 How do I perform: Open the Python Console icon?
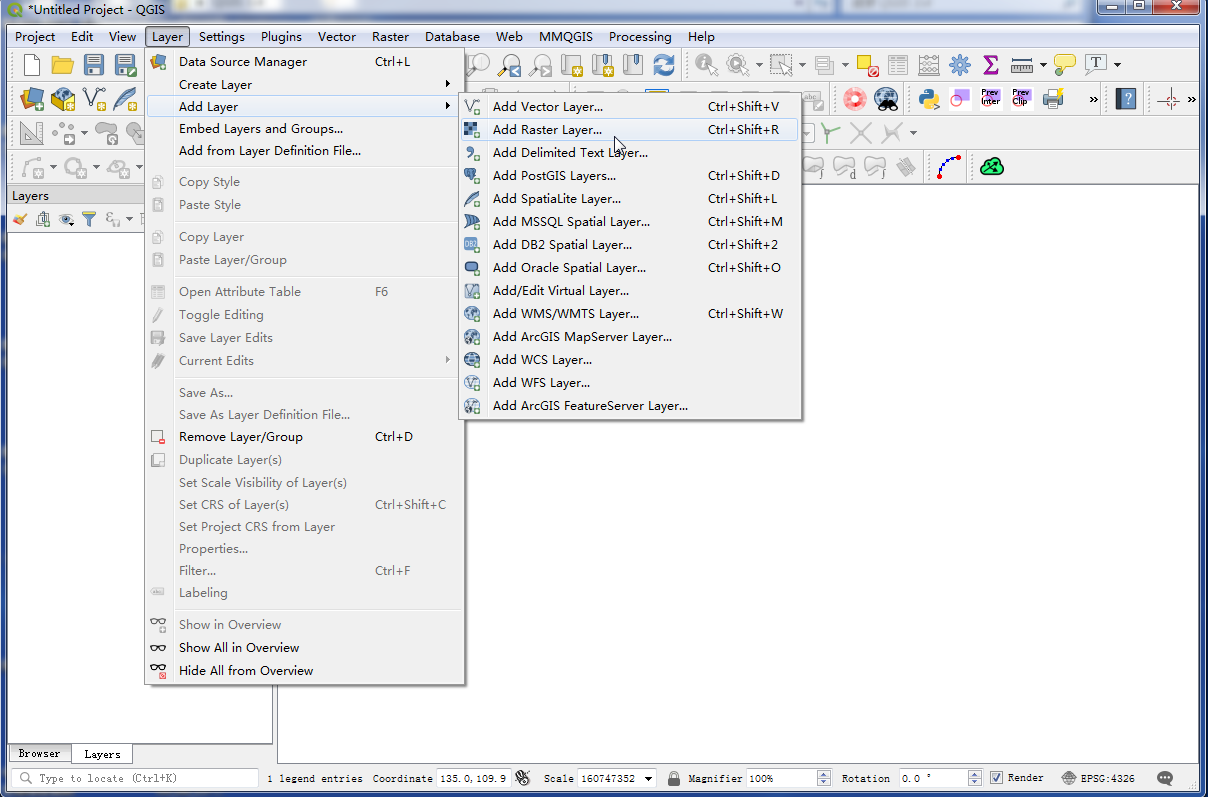coord(929,98)
